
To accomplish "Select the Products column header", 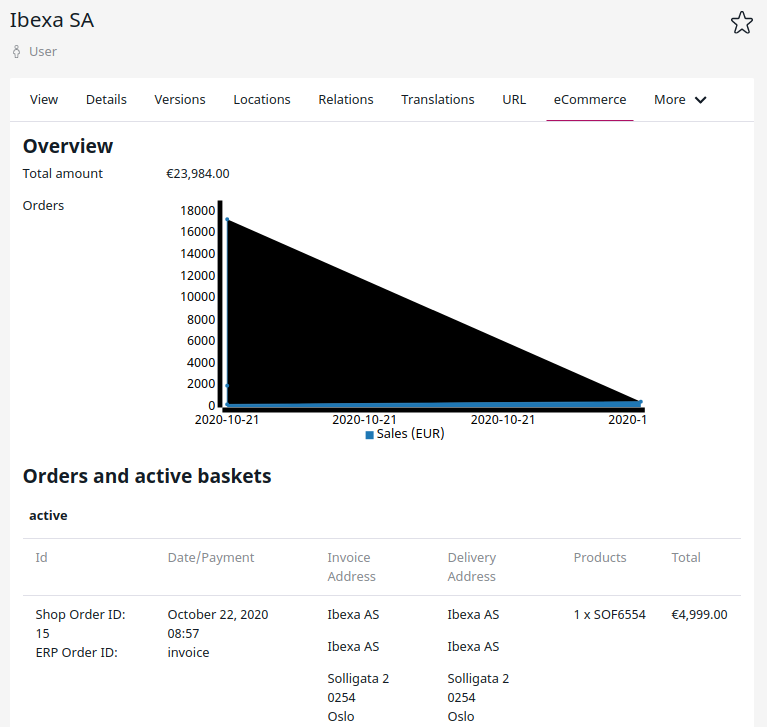I will click(600, 557).
